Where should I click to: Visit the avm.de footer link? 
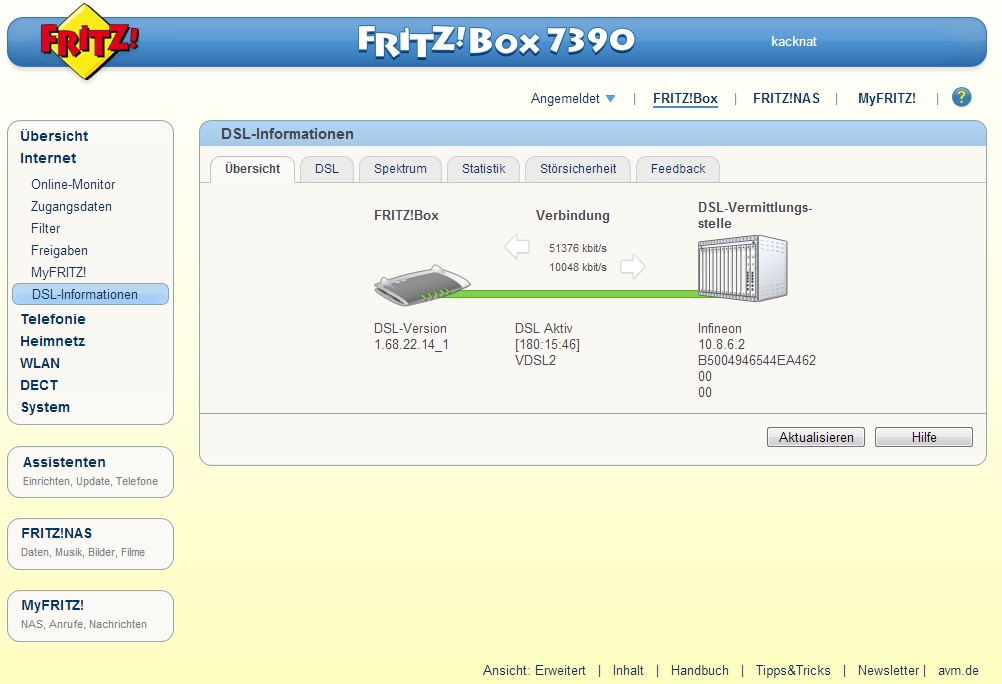click(x=958, y=671)
